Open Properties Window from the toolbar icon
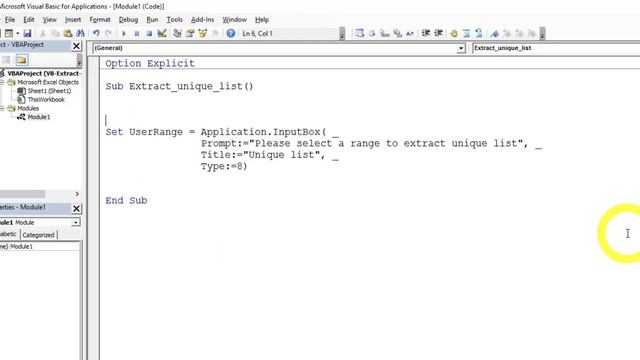 point(190,33)
